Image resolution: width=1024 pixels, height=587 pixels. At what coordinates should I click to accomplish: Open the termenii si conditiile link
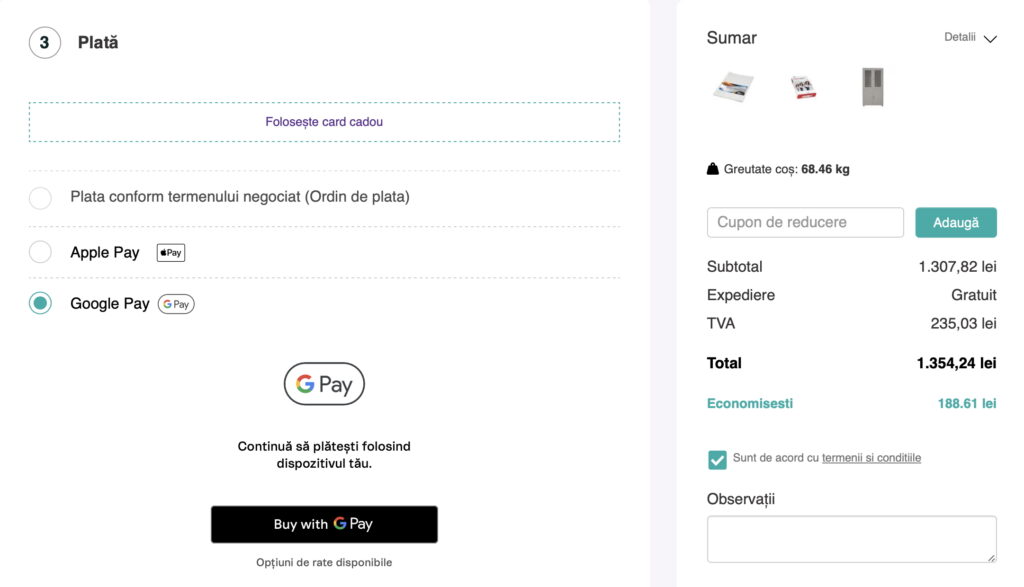[871, 458]
